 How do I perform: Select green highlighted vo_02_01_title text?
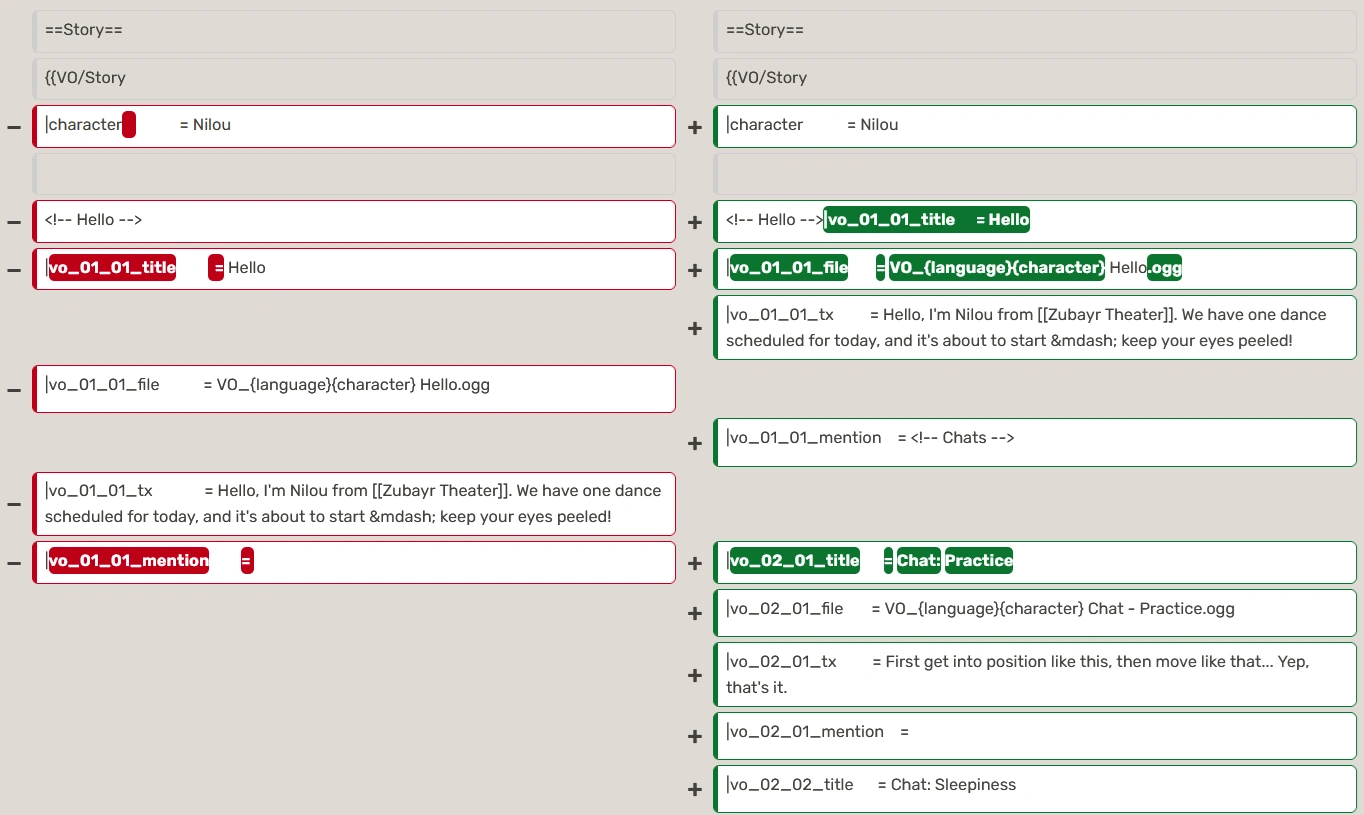tap(795, 561)
